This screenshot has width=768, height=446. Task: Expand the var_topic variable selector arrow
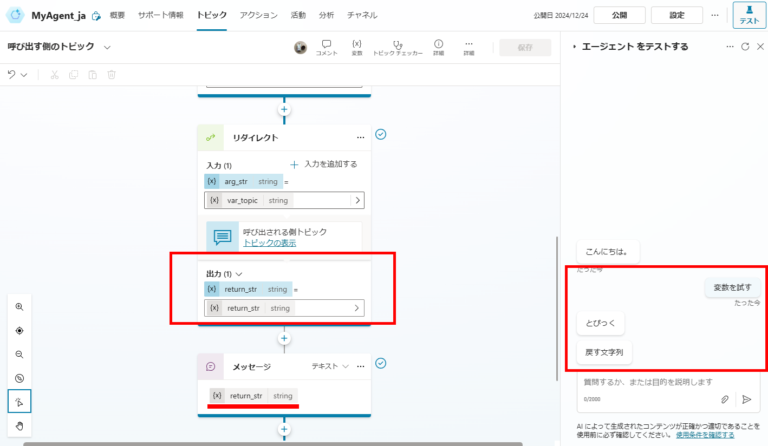coord(358,200)
